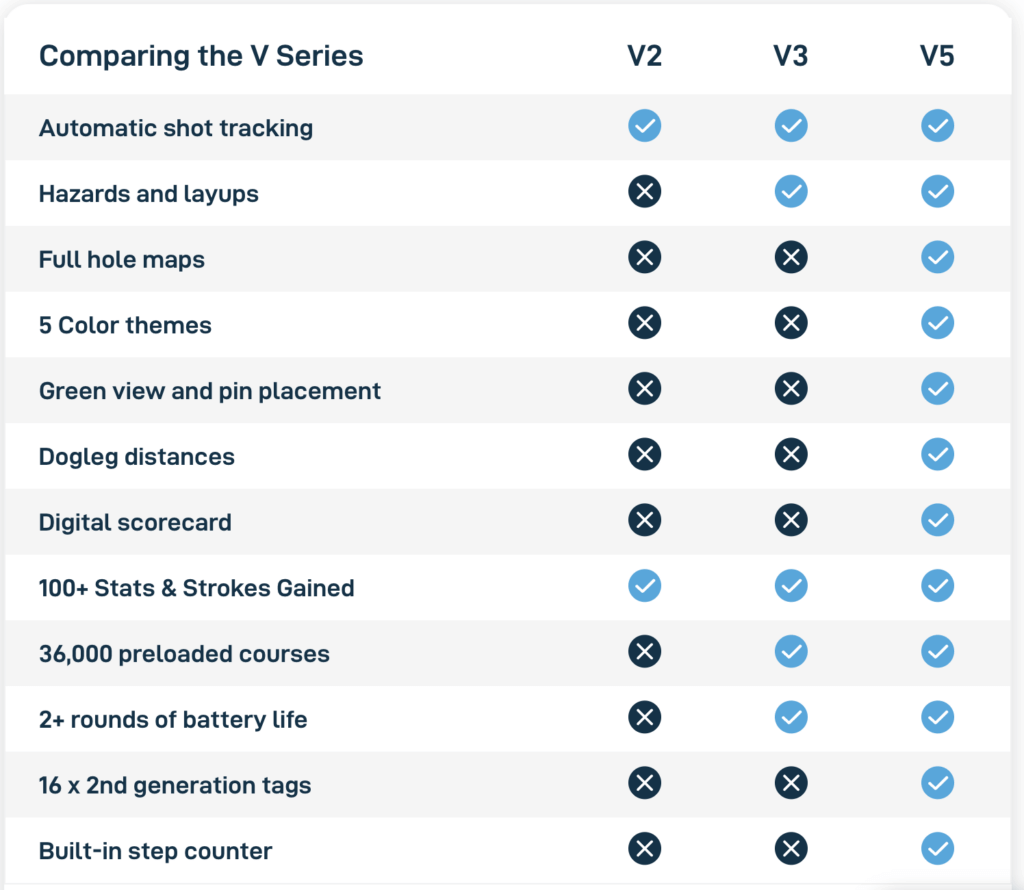Image resolution: width=1024 pixels, height=890 pixels.
Task: Select the V5 column header
Action: 938,56
